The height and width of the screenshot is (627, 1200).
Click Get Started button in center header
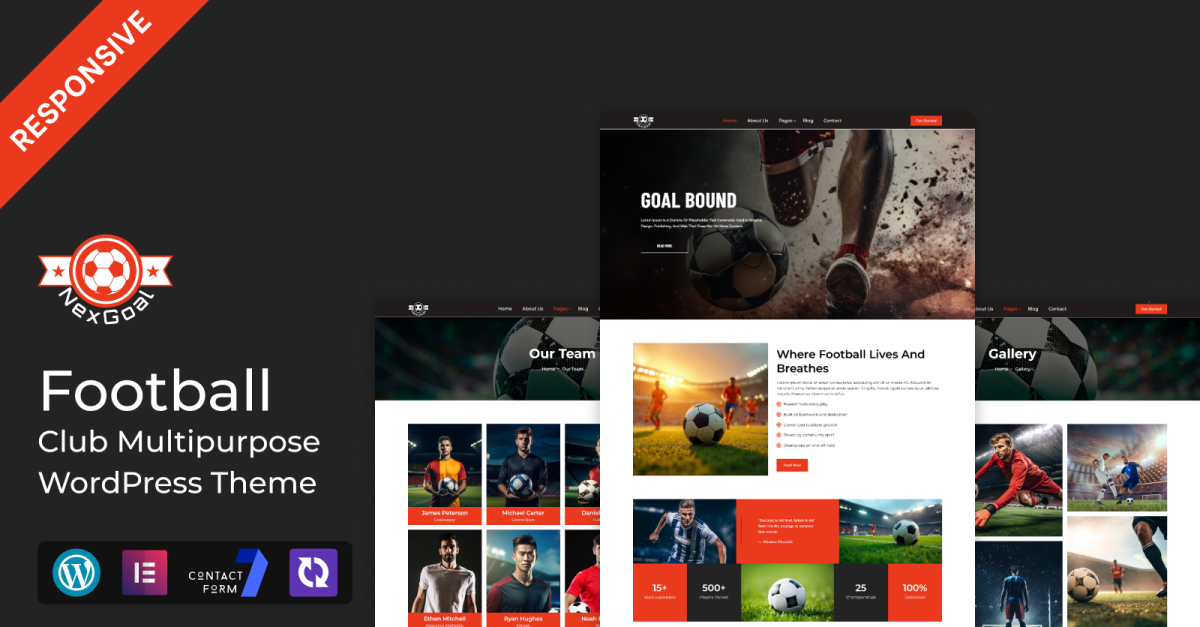tap(926, 121)
